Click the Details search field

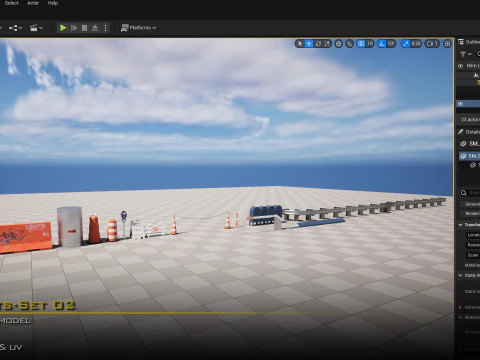click(470, 193)
